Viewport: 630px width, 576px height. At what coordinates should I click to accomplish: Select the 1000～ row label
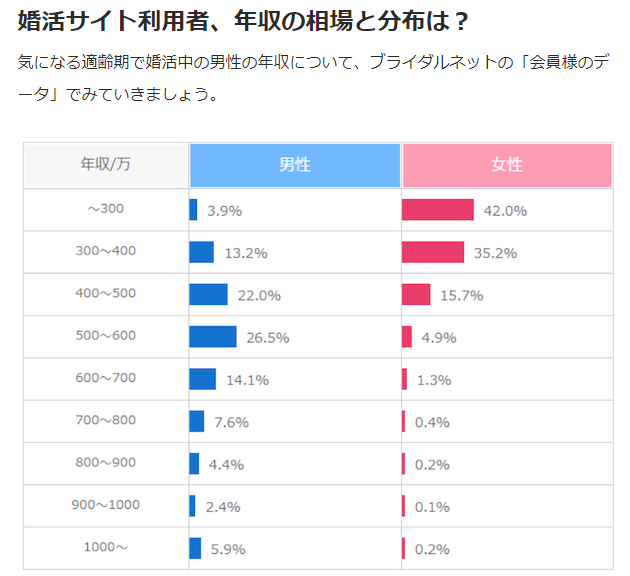click(x=106, y=548)
